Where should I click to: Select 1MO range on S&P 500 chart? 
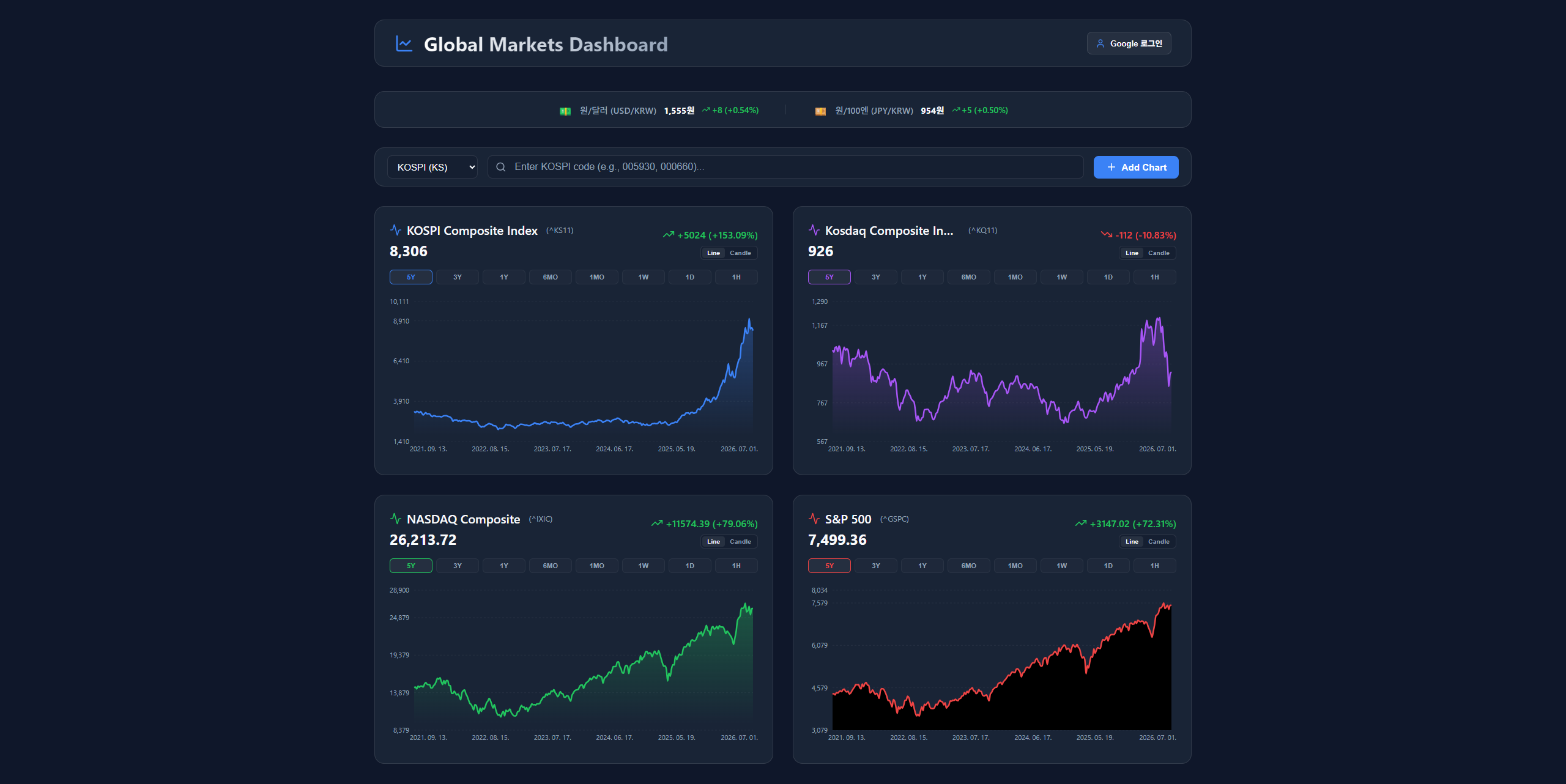point(1015,566)
